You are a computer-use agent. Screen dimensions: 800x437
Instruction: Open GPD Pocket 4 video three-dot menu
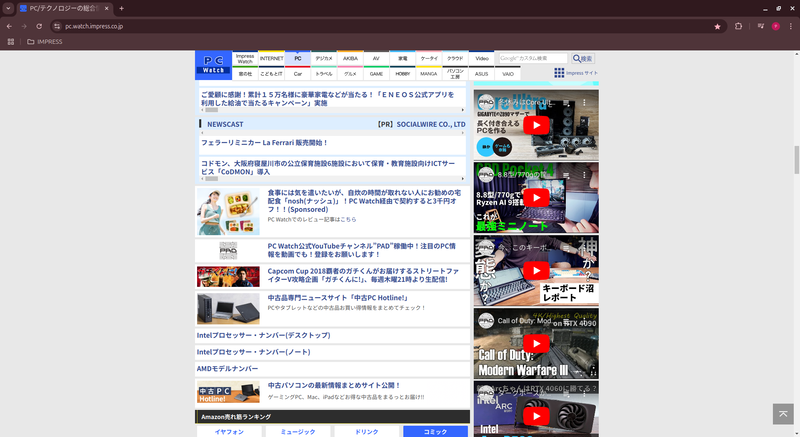[x=584, y=175]
